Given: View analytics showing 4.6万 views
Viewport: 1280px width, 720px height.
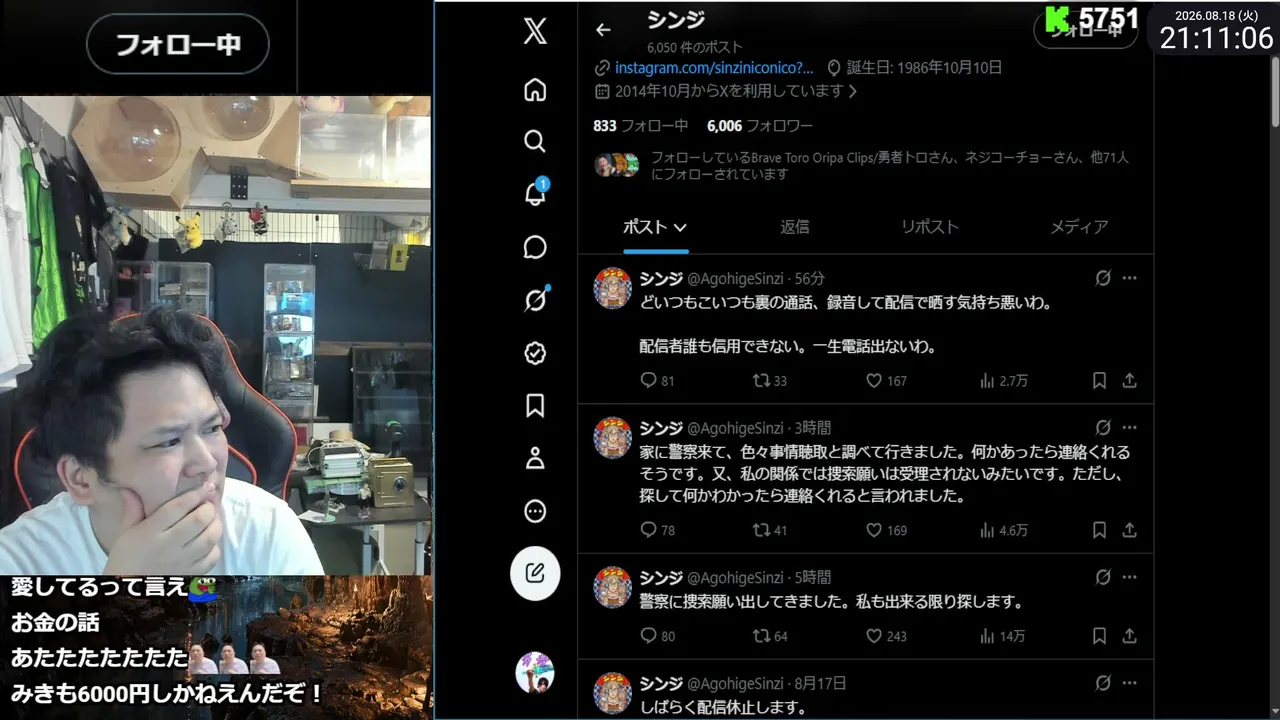Looking at the screenshot, I should click(1003, 530).
